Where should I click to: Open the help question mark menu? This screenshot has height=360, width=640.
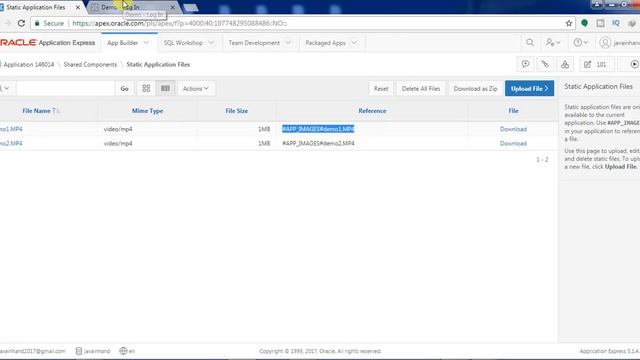coord(580,42)
